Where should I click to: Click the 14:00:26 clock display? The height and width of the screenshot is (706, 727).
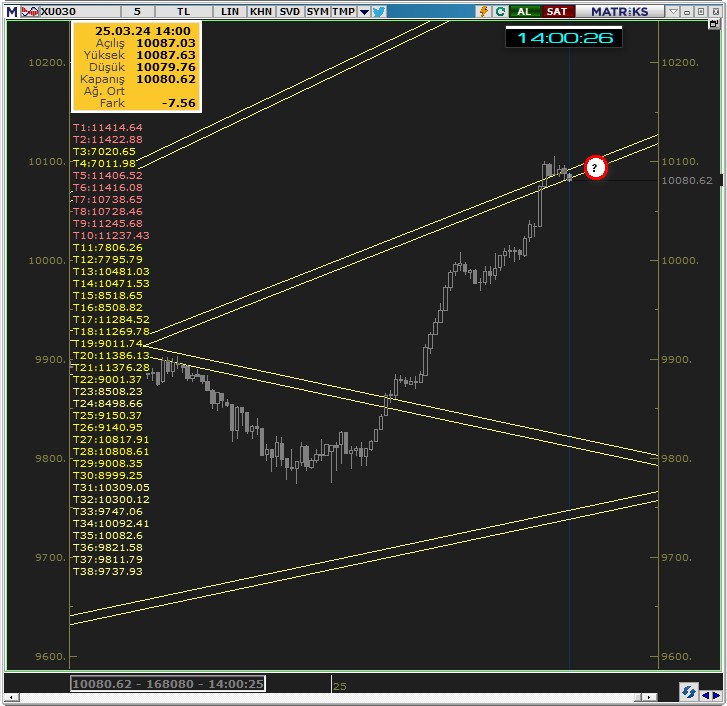tap(564, 38)
